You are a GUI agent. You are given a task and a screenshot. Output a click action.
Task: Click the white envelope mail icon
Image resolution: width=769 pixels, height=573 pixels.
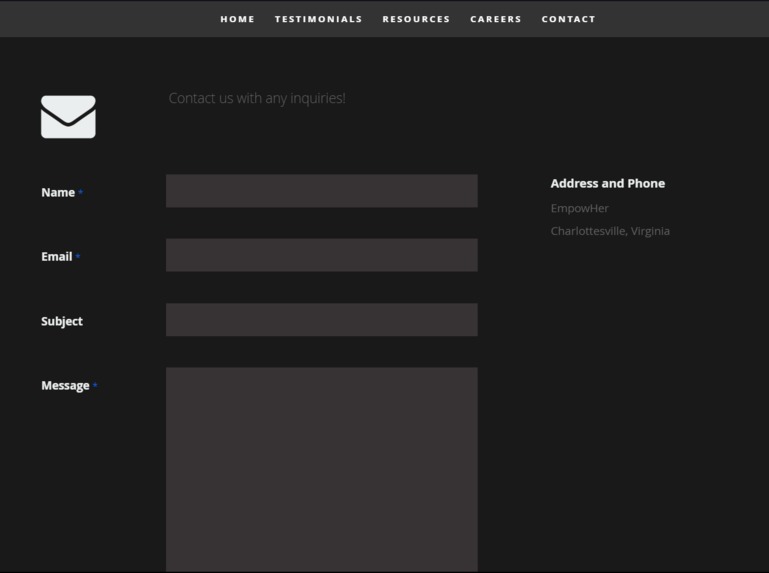[x=68, y=117]
